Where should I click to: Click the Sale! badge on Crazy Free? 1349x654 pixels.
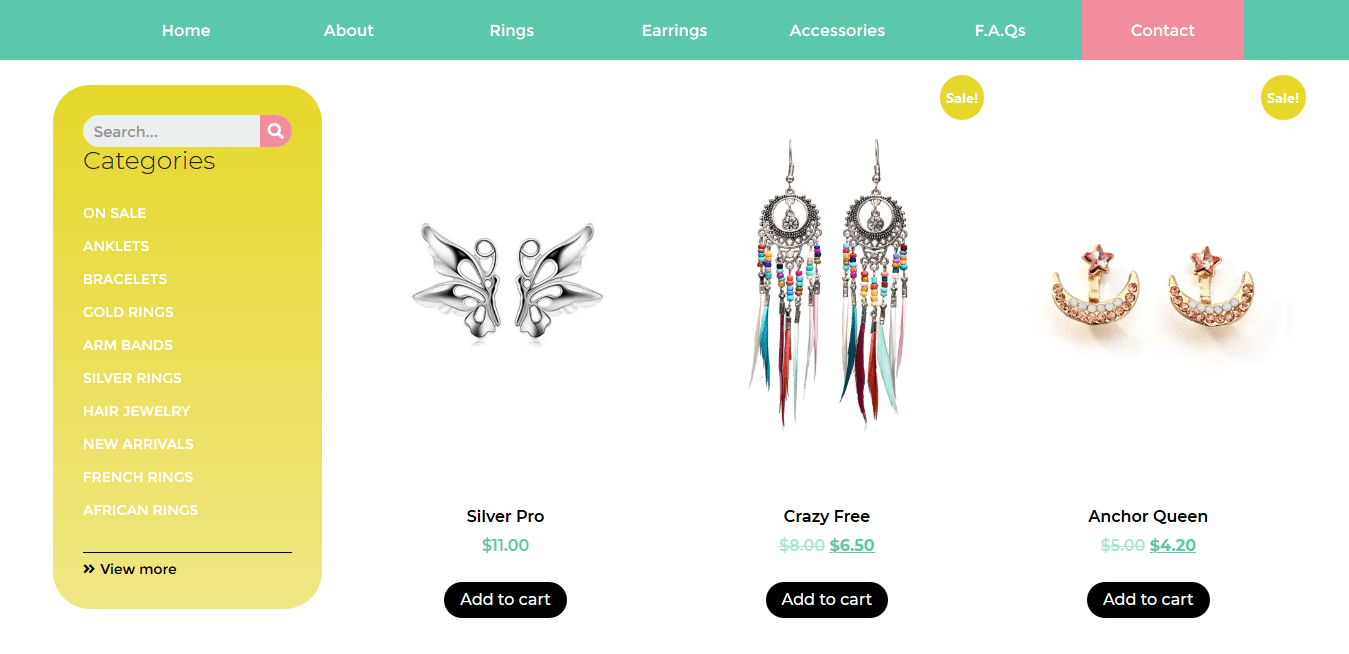tap(962, 98)
